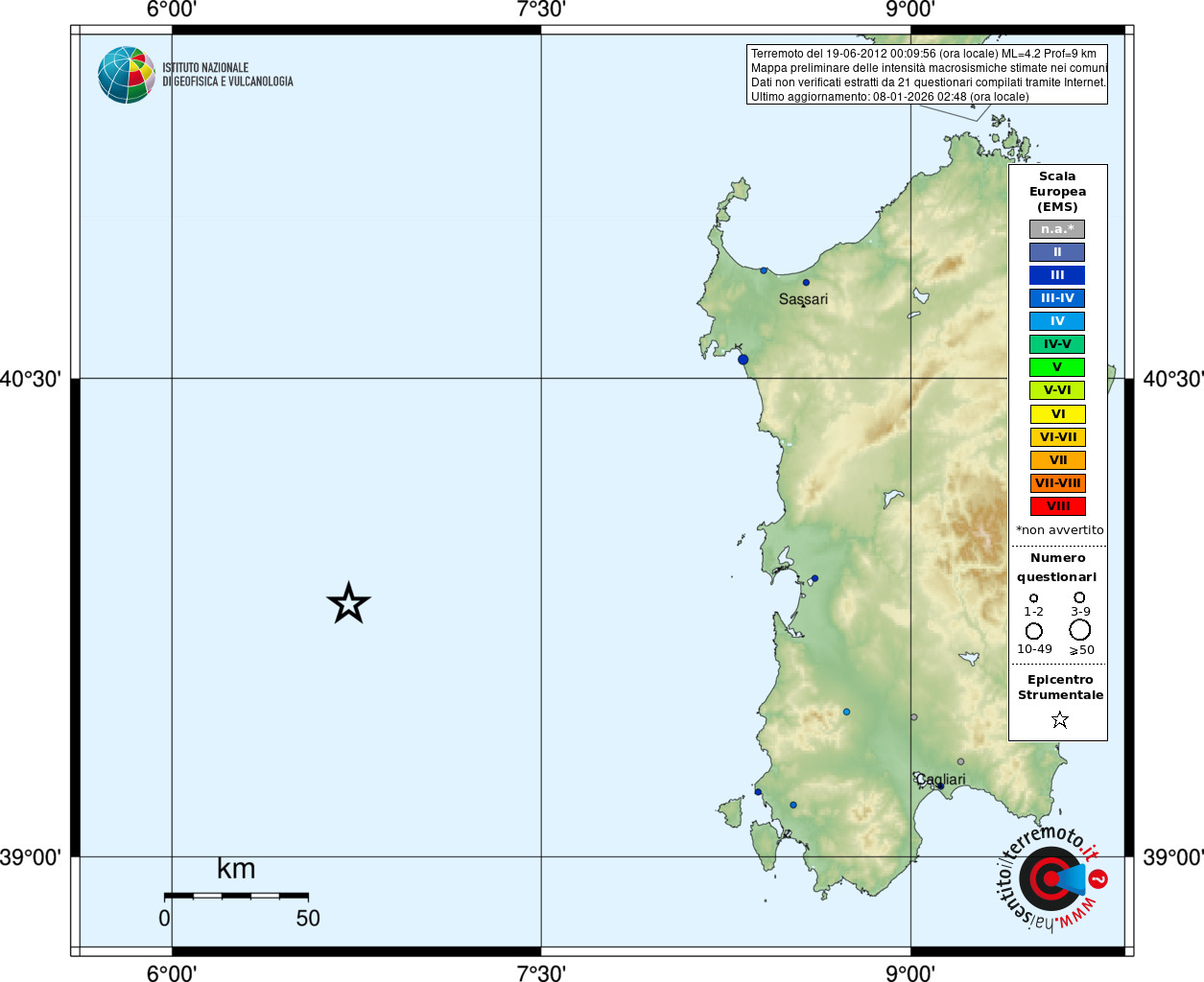Image resolution: width=1204 pixels, height=982 pixels.
Task: Click the haisentitoilterremoto.it target logo
Action: click(1051, 878)
